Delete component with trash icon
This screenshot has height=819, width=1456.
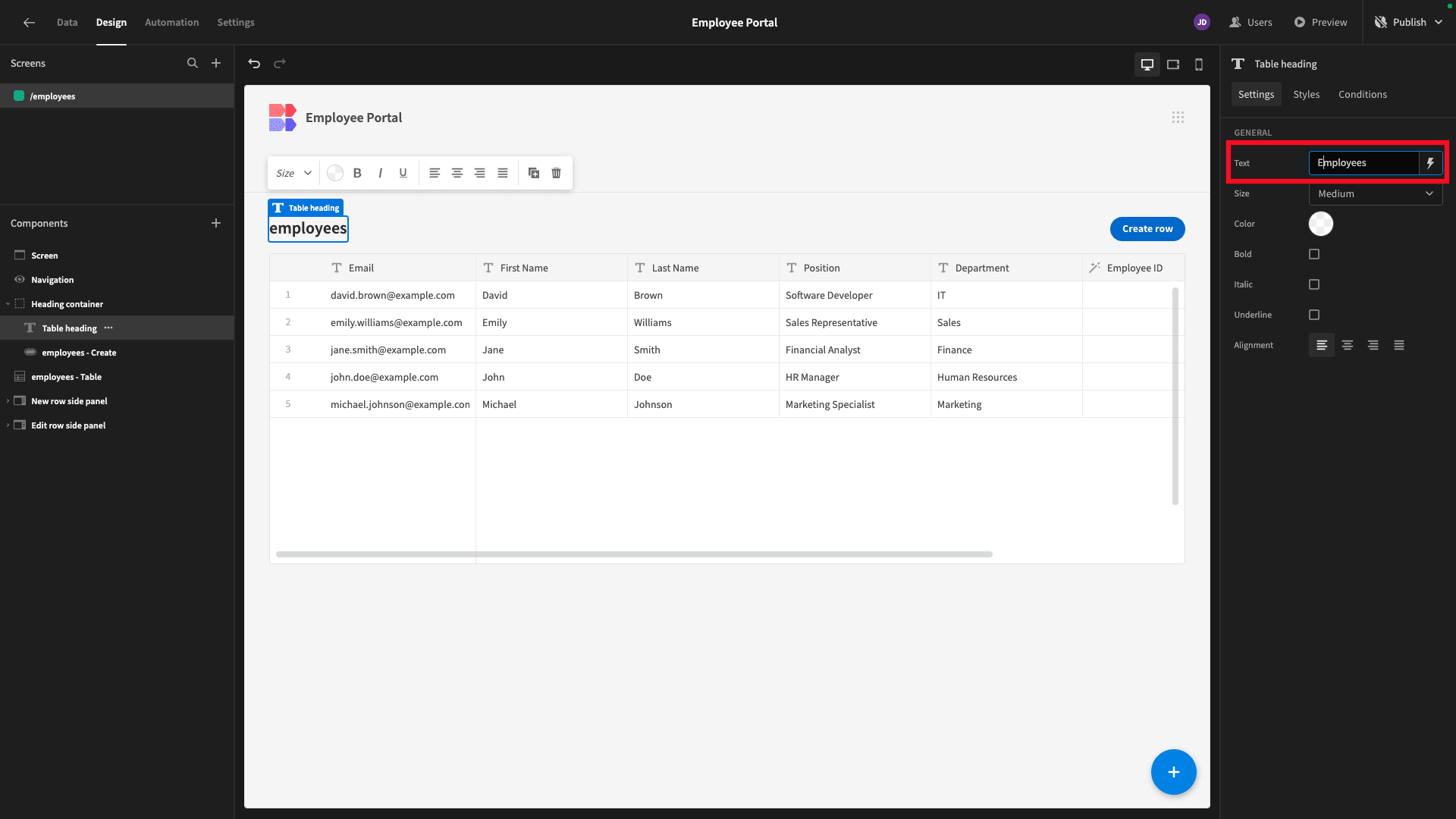coord(557,173)
